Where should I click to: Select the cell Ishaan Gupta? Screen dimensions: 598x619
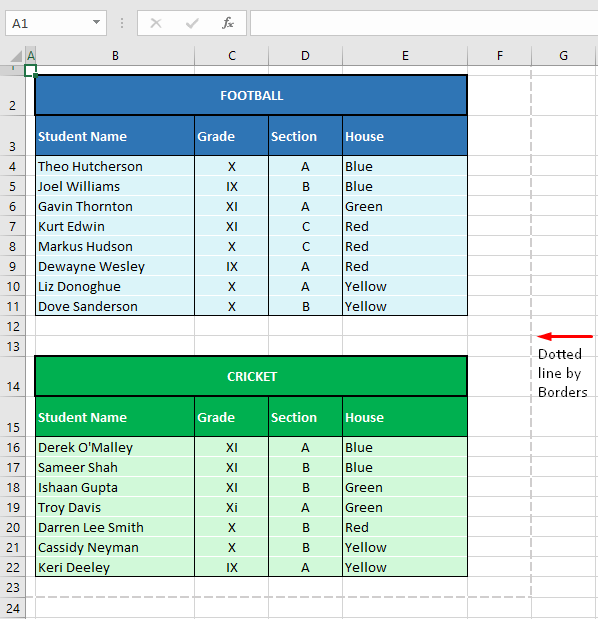click(x=115, y=487)
